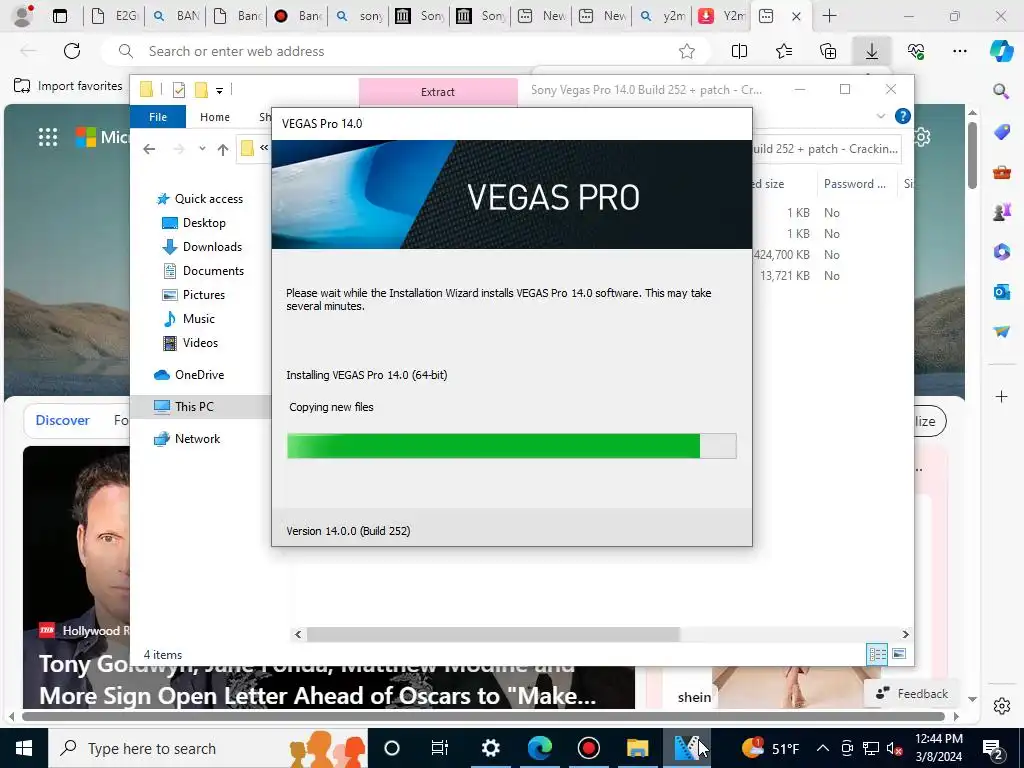The height and width of the screenshot is (768, 1024).
Task: Click the Edge refresh page icon
Action: 72,51
